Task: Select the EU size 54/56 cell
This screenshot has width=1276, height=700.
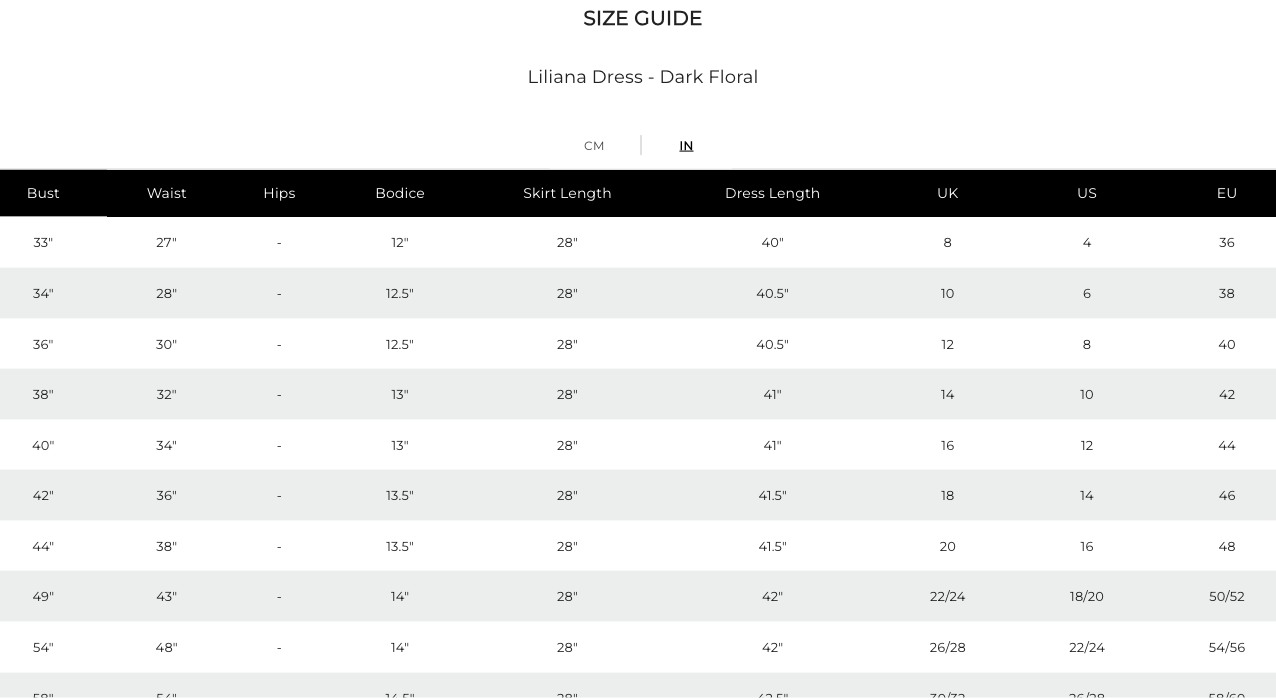Action: (1227, 648)
